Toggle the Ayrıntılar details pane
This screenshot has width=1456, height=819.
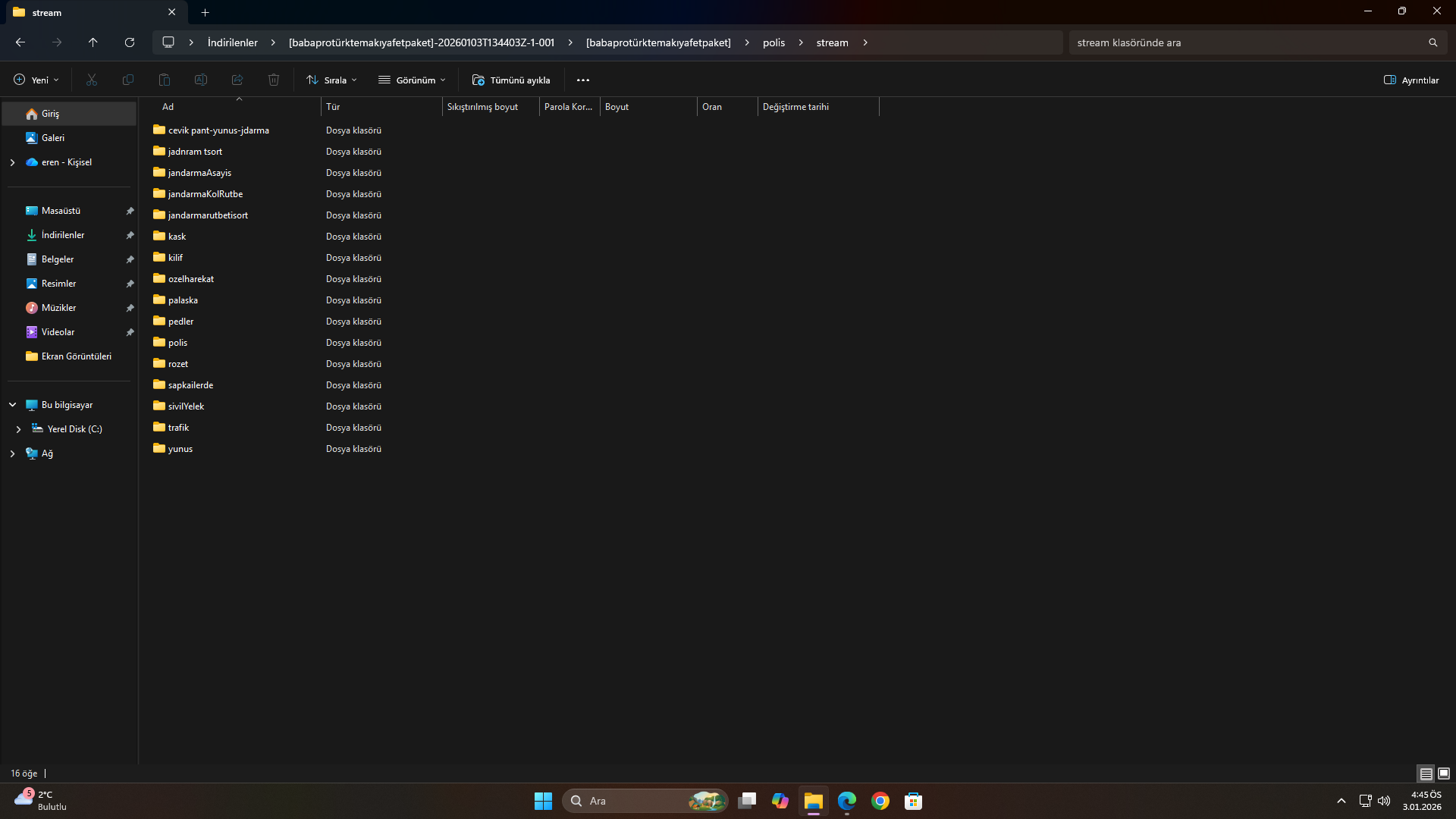pos(1411,80)
